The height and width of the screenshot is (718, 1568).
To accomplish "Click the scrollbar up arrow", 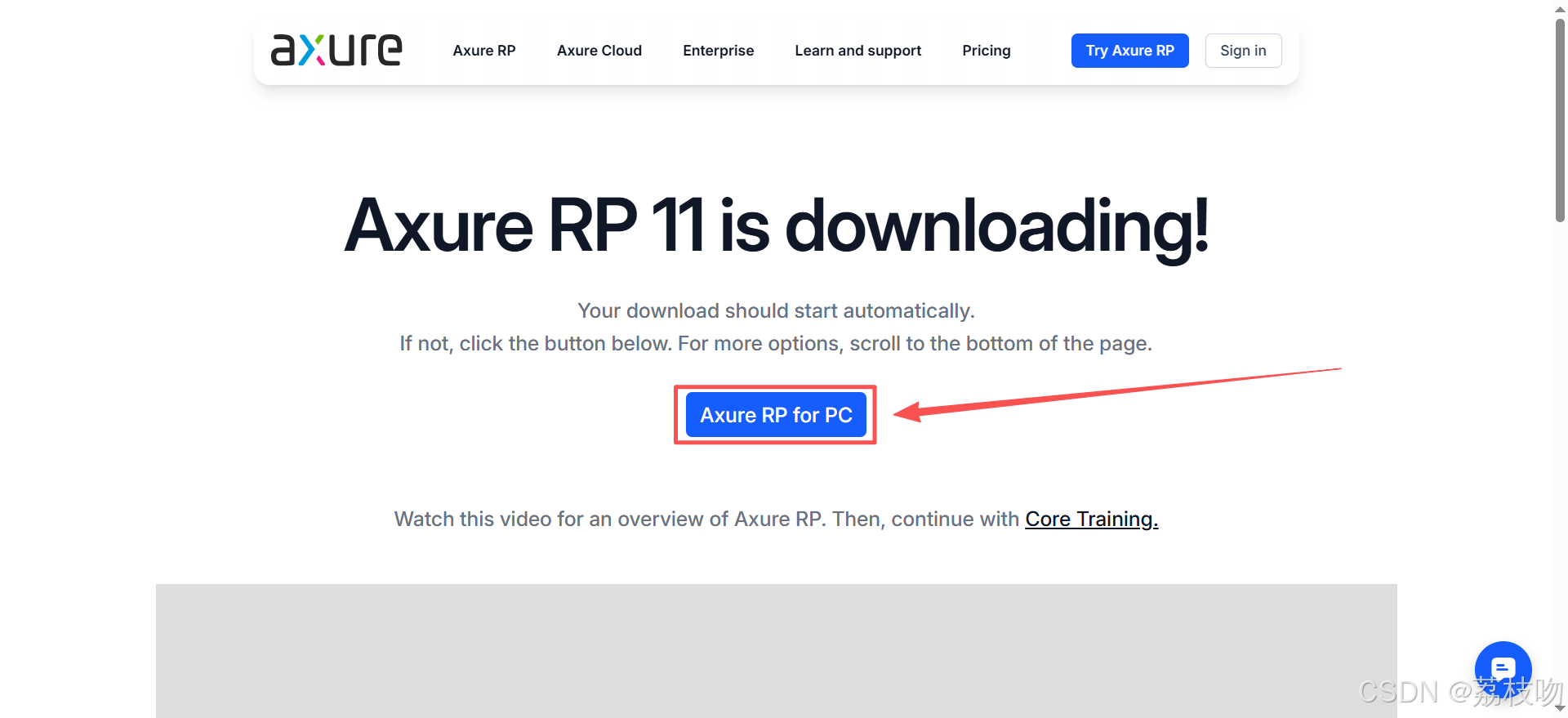I will (x=1560, y=9).
